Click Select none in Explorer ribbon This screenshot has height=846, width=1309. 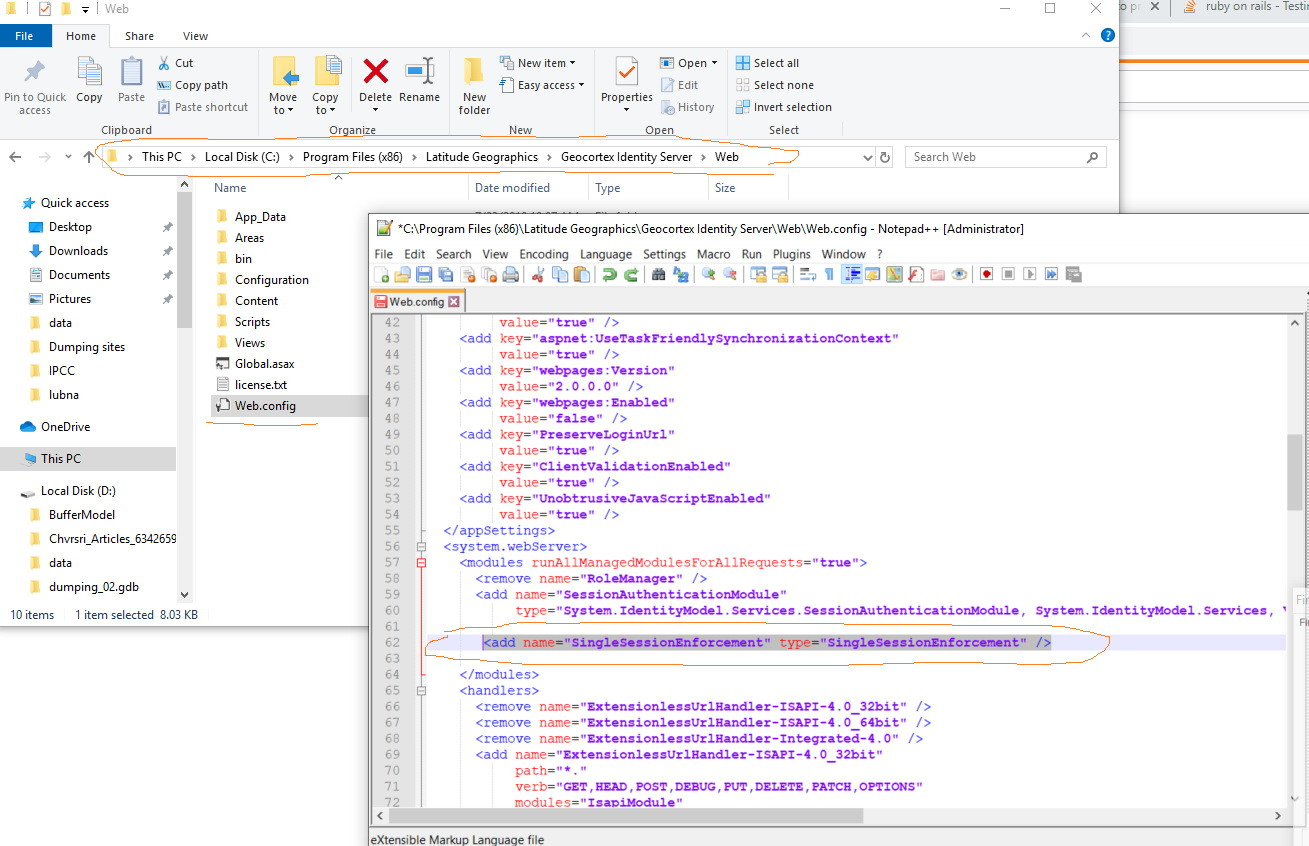(x=774, y=85)
